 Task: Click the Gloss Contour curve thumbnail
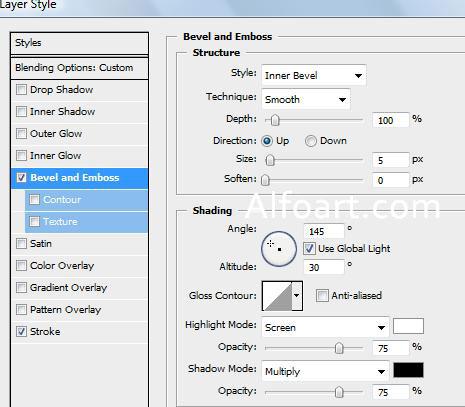coord(278,296)
